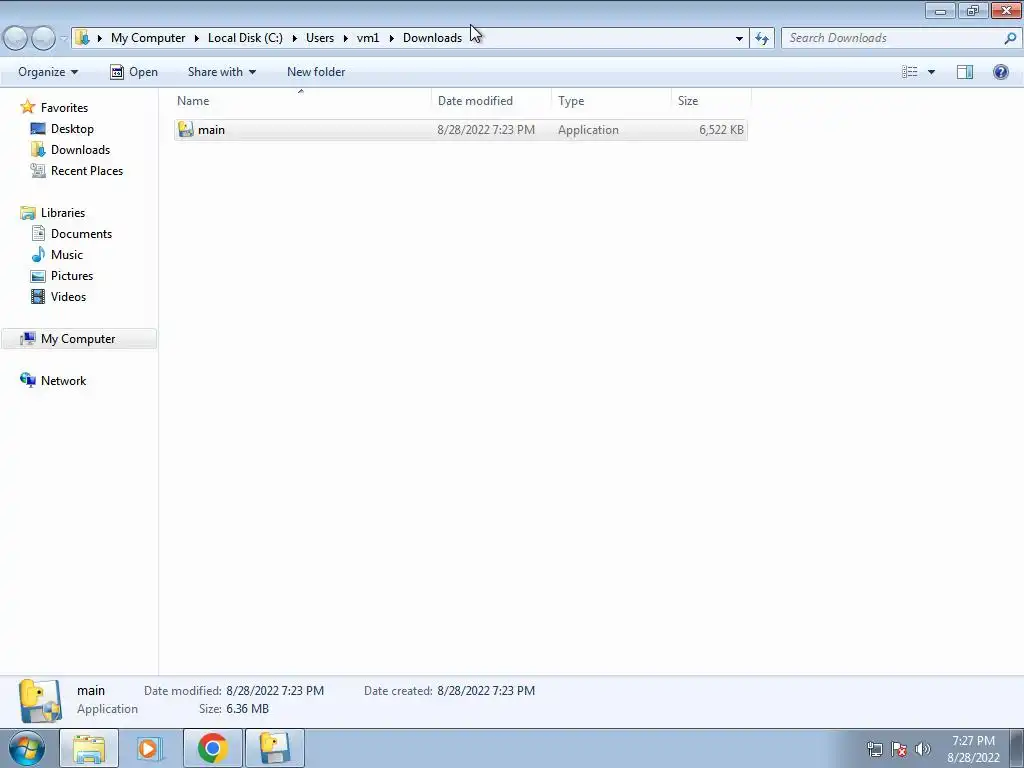Expand the arrow after My Computer in path
Image resolution: width=1024 pixels, height=768 pixels.
(x=197, y=38)
